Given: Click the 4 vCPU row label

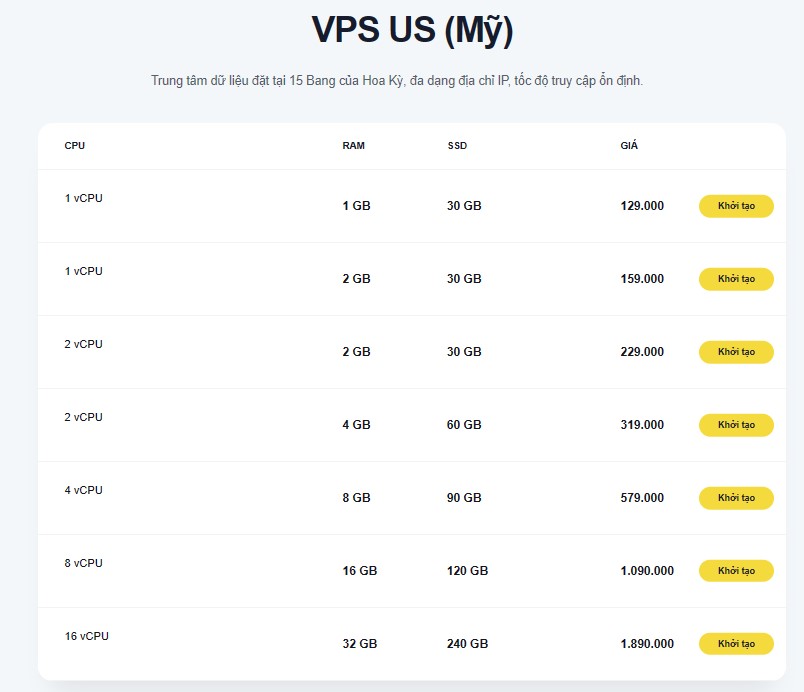Looking at the screenshot, I should click(84, 490).
